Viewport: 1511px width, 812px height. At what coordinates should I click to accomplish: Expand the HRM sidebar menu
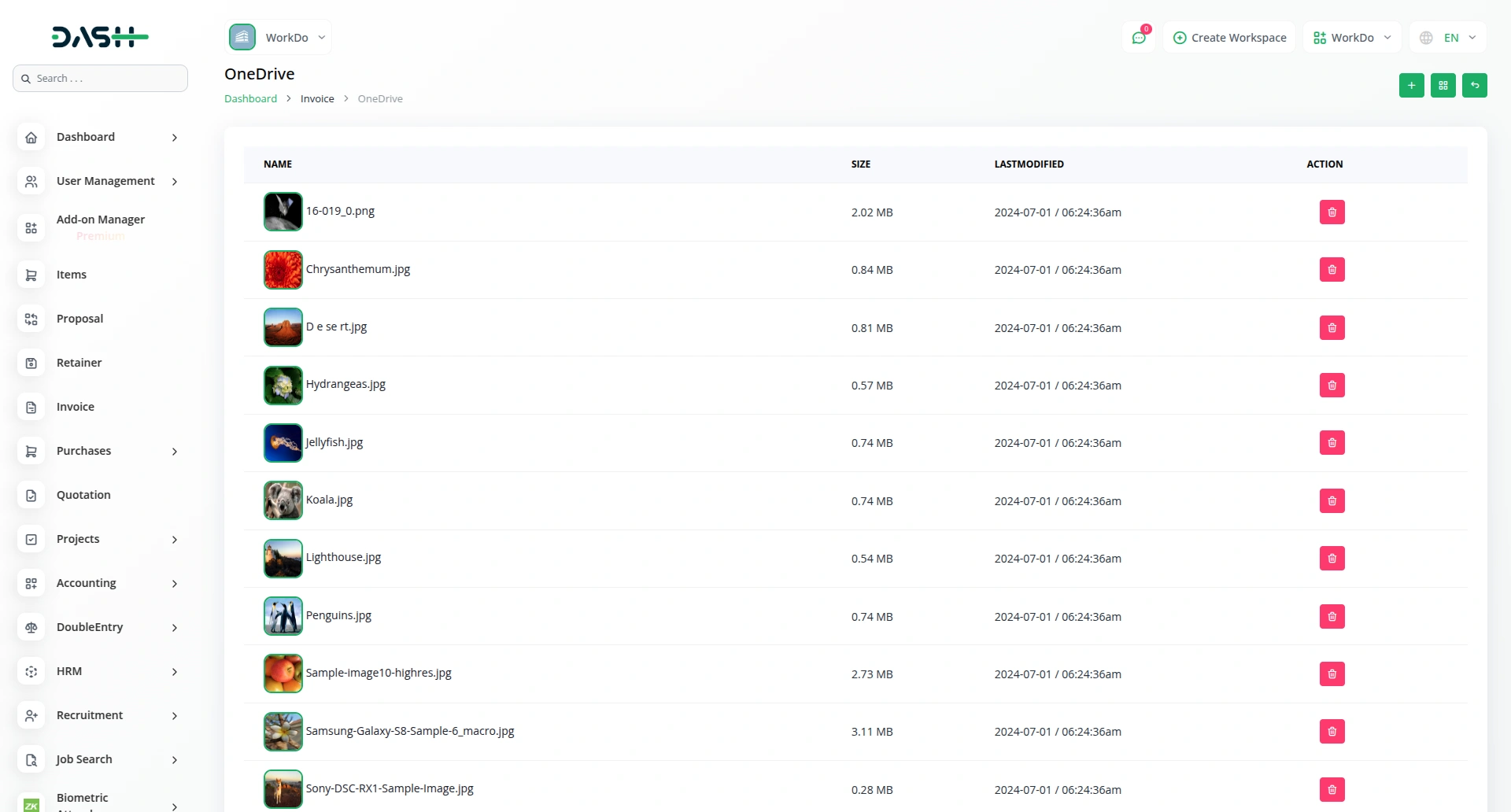pyautogui.click(x=100, y=671)
